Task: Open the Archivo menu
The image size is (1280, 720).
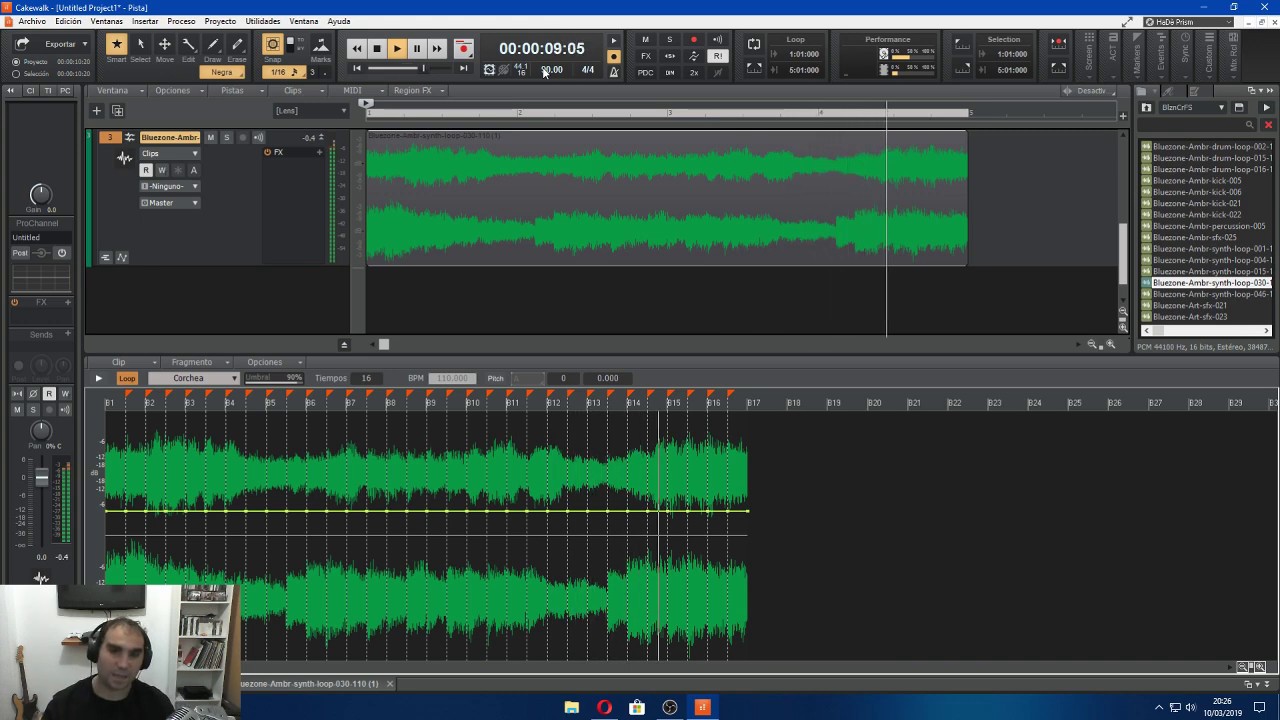Action: coord(32,21)
